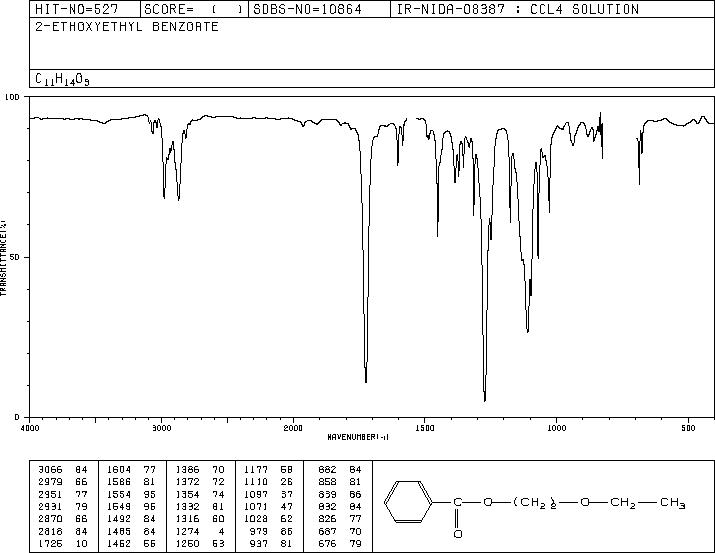Click the 1332 peak table entry

(x=200, y=506)
